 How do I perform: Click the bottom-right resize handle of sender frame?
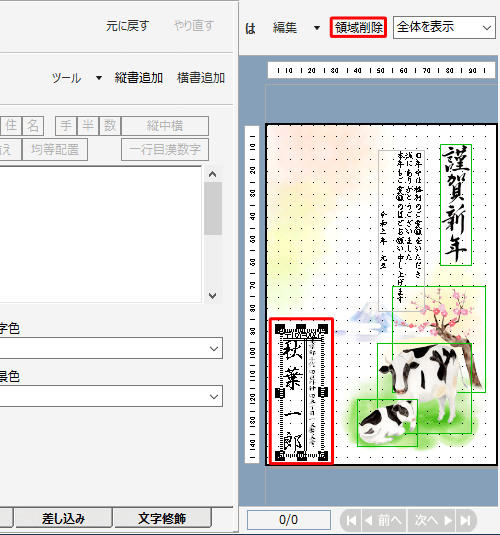(x=323, y=456)
